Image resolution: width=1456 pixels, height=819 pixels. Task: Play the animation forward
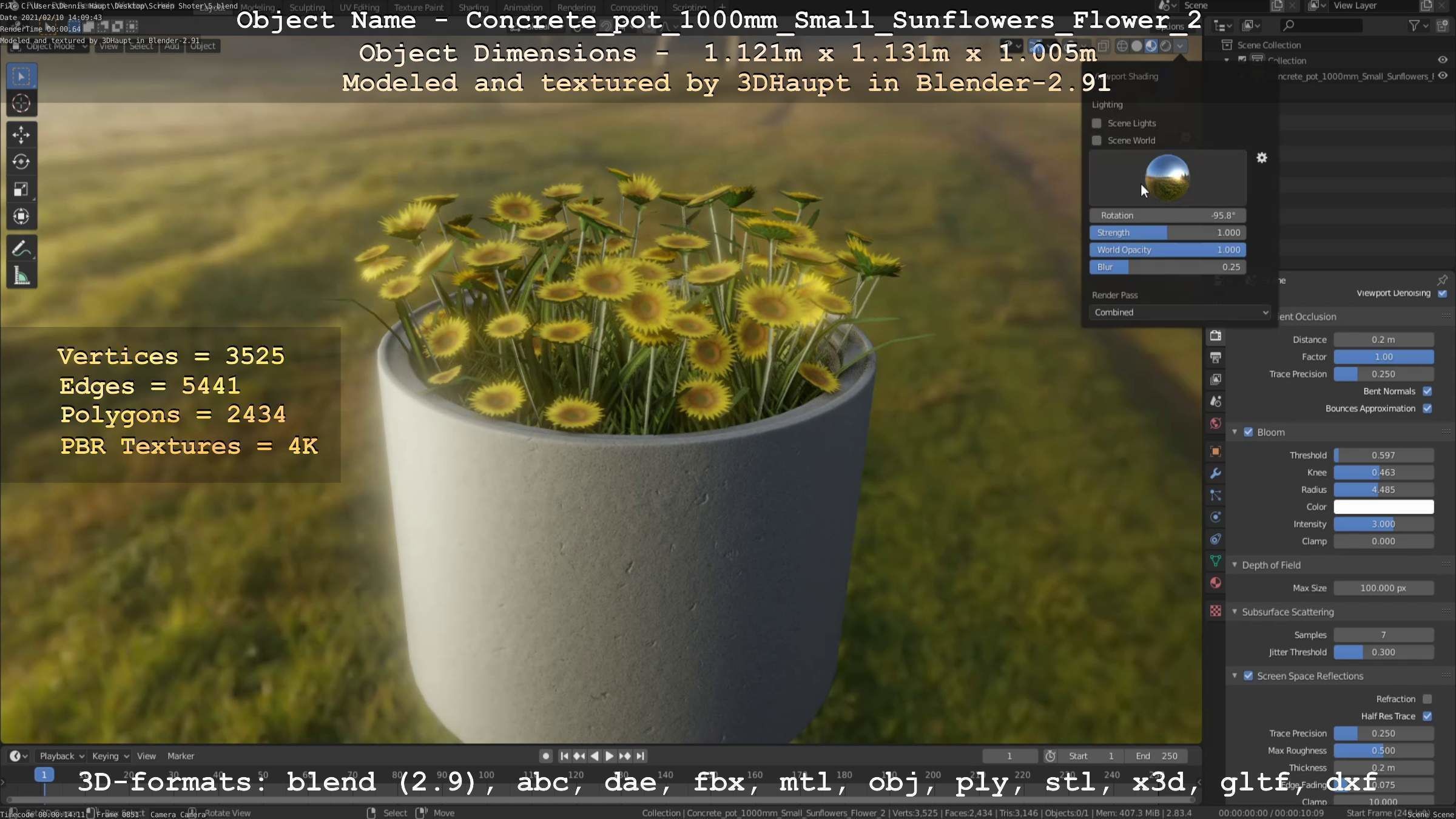(610, 756)
